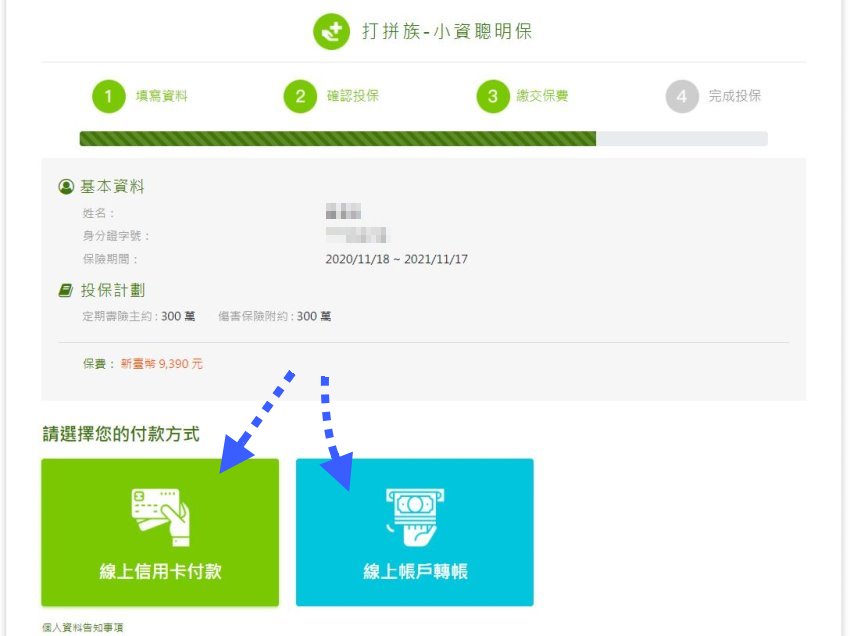Click 定期壽險主約 300 萬 text
Image resolution: width=850 pixels, height=636 pixels.
click(x=139, y=316)
